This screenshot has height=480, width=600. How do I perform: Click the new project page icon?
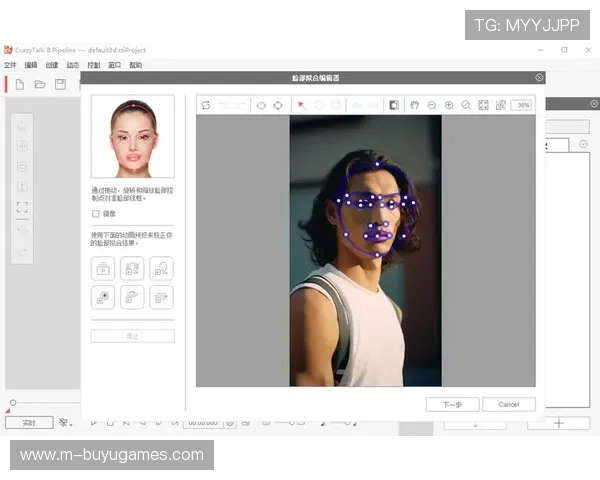[x=19, y=84]
